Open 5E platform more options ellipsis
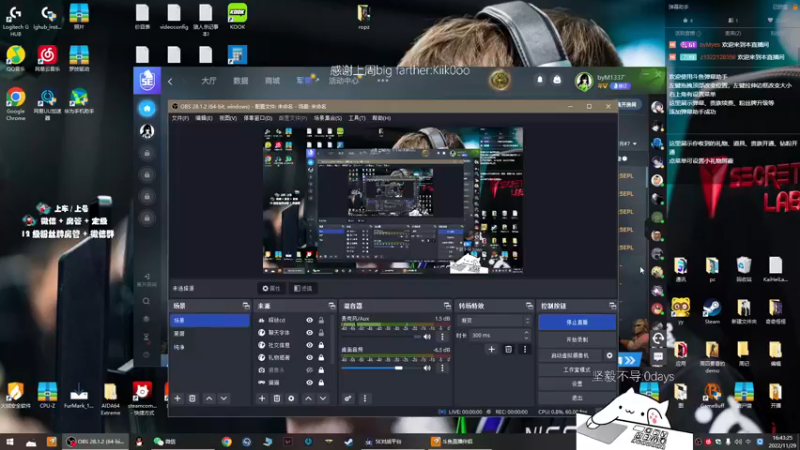Viewport: 800px width, 450px height. pyautogui.click(x=383, y=81)
